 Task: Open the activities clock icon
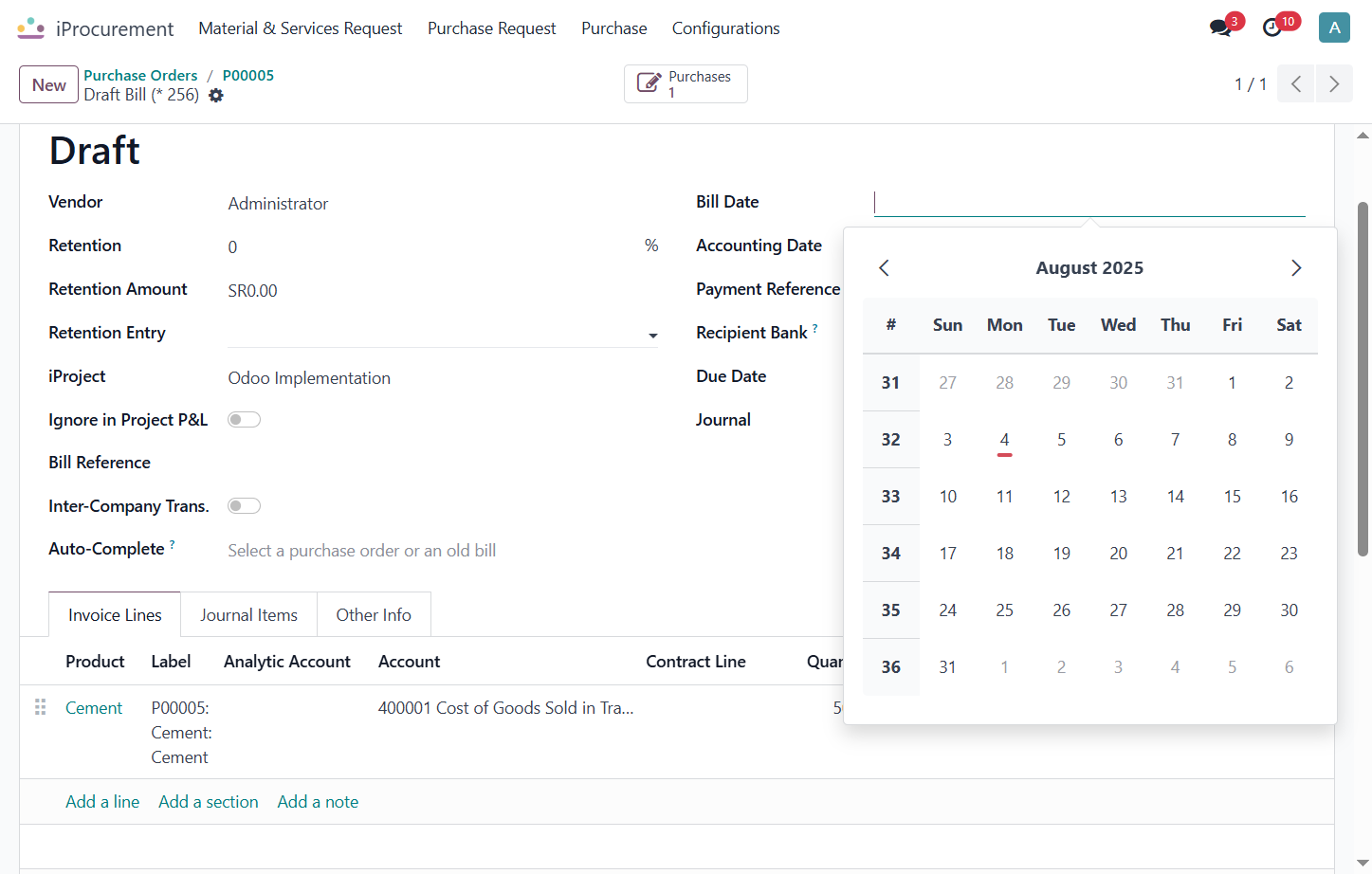click(x=1272, y=27)
